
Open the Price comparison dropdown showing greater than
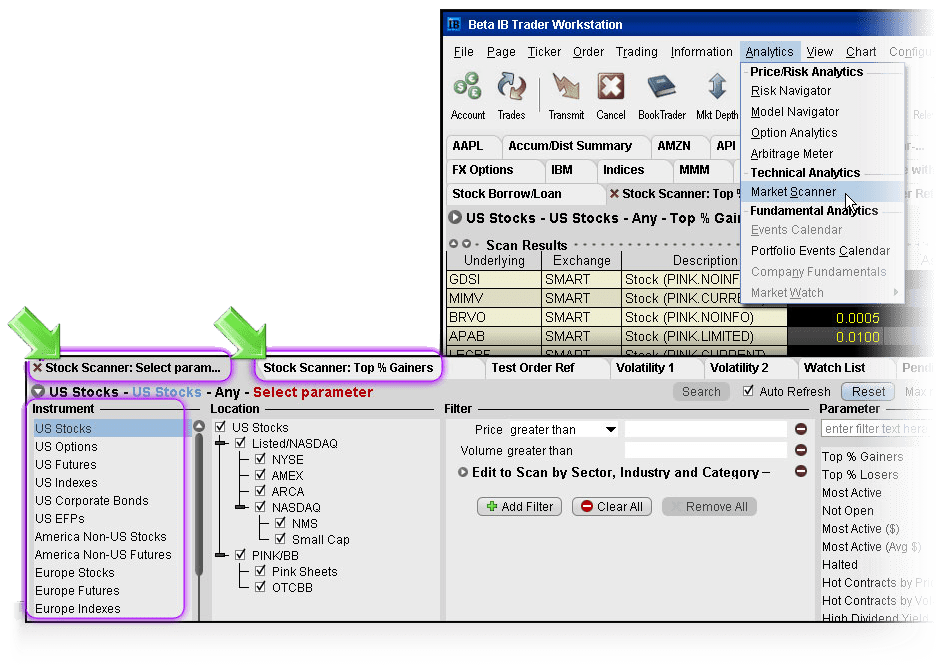pyautogui.click(x=611, y=429)
